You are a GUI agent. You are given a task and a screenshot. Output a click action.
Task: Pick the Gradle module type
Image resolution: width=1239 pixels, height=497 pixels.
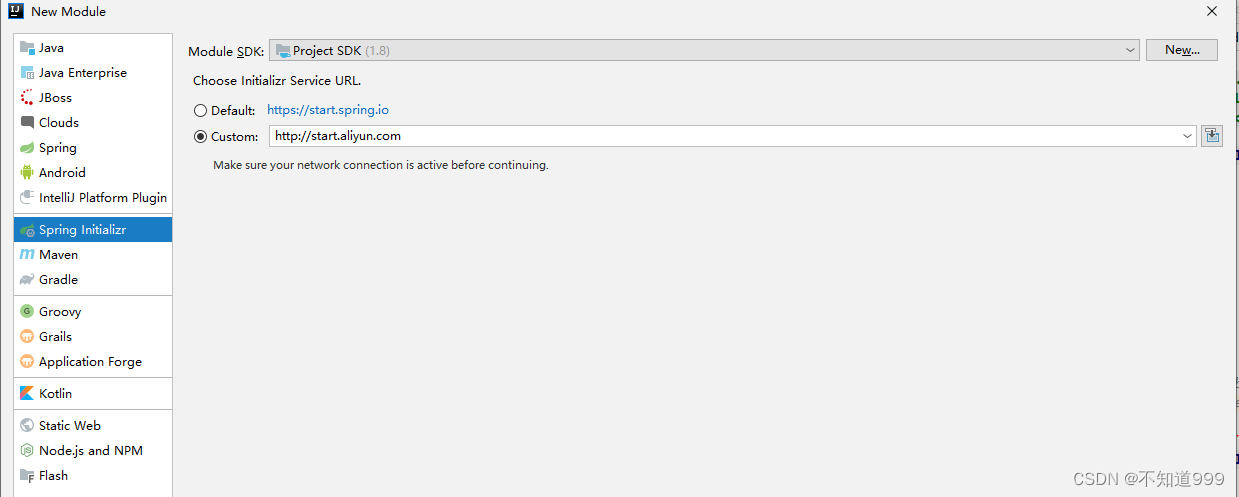click(93, 280)
